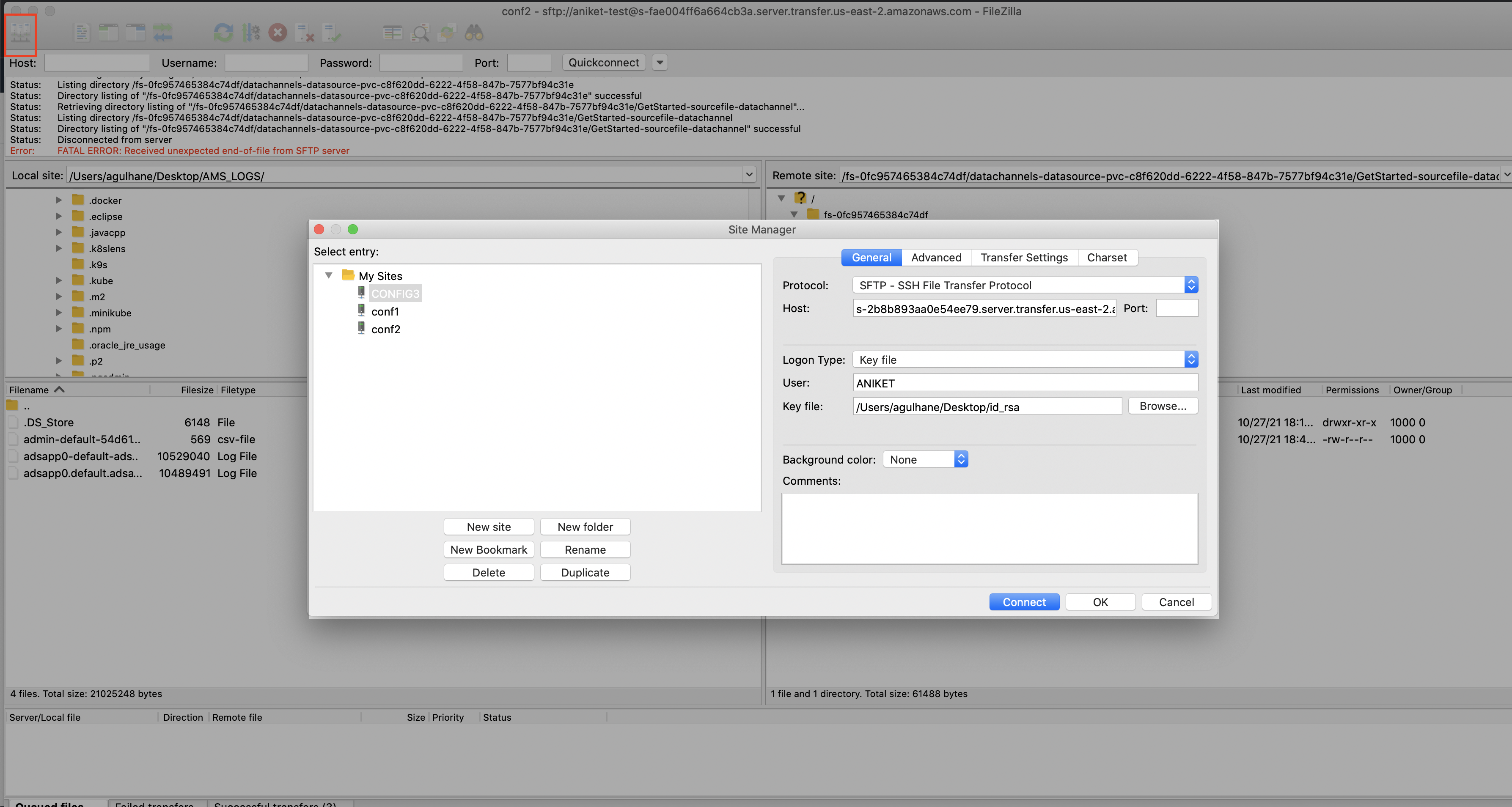Image resolution: width=1512 pixels, height=807 pixels.
Task: Click the Disconnect from server icon
Action: click(x=305, y=33)
